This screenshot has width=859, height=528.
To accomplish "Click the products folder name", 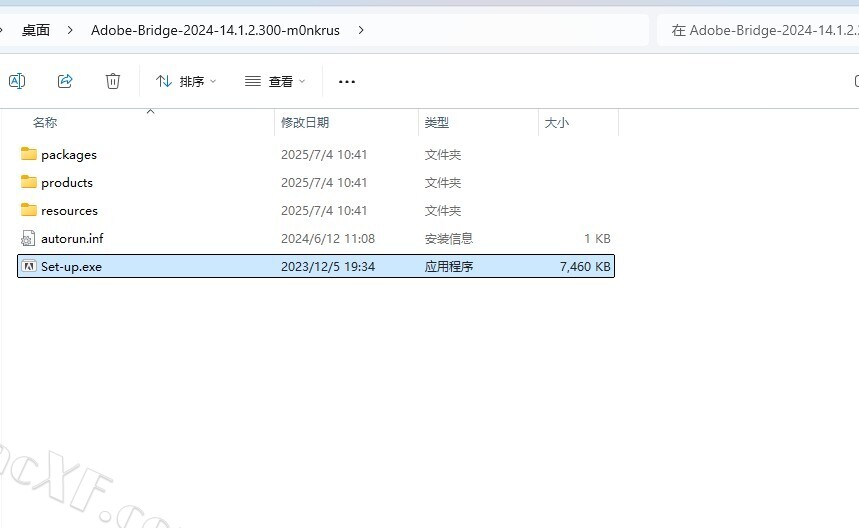I will (67, 182).
